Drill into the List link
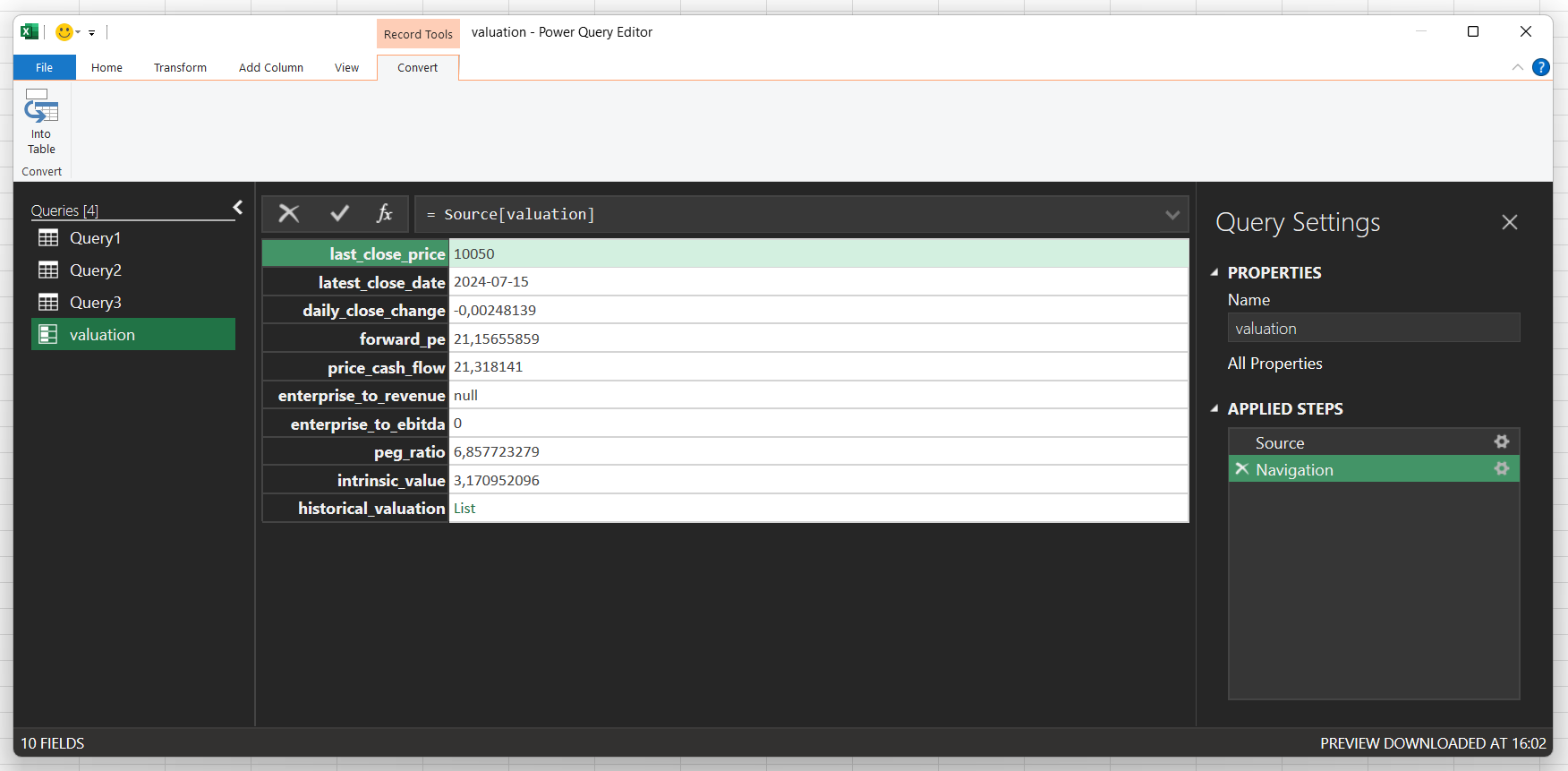This screenshot has height=771, width=1568. click(x=464, y=509)
